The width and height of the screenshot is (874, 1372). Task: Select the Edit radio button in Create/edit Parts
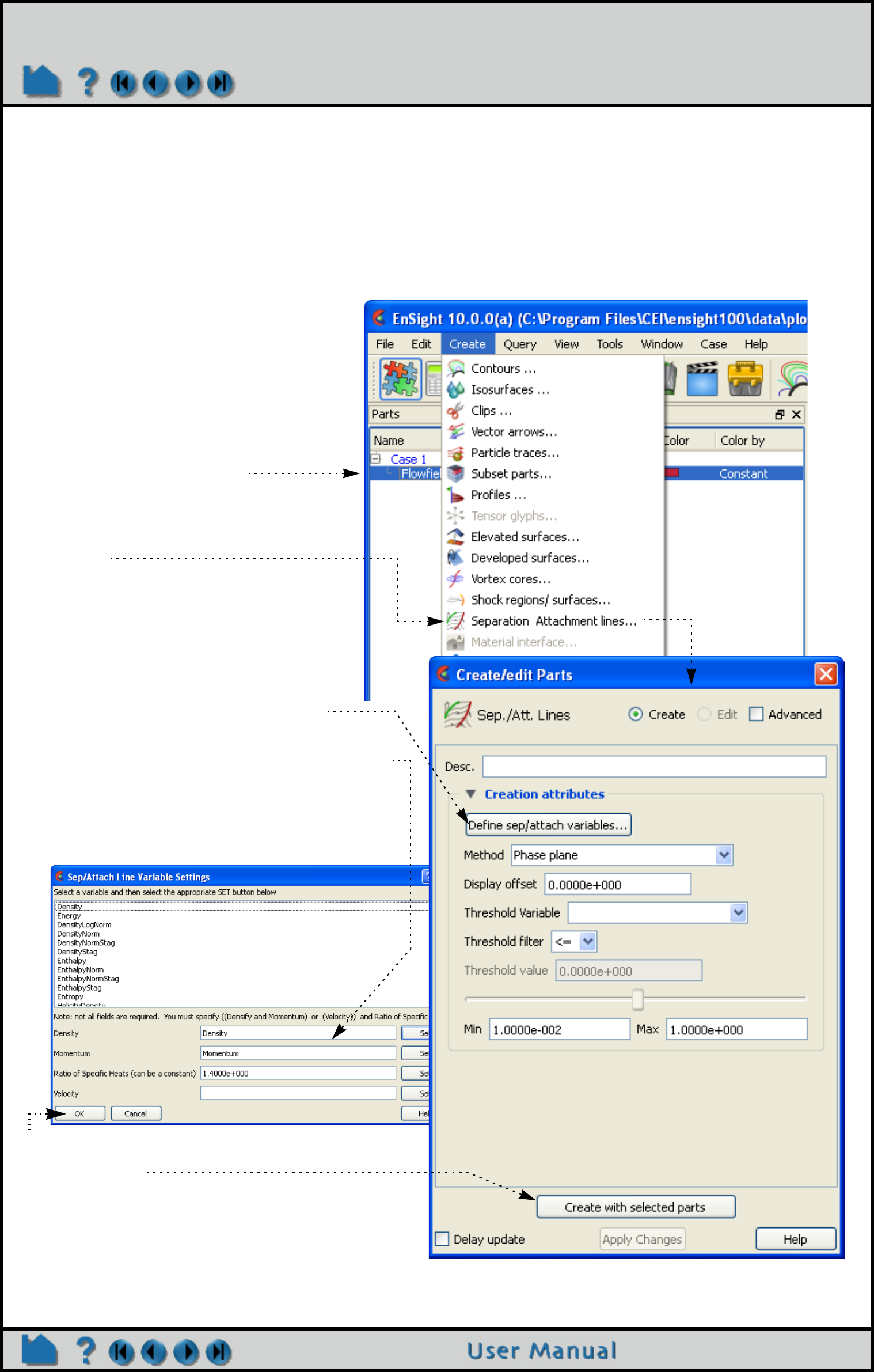(x=704, y=714)
